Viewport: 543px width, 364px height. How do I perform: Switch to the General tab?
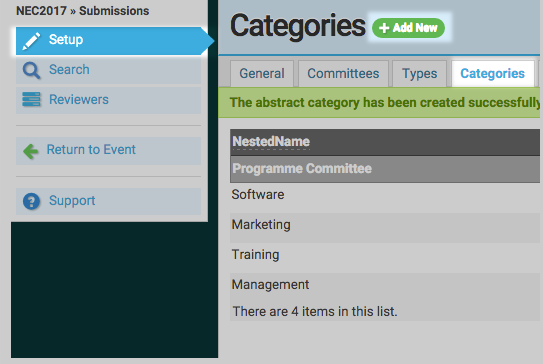click(x=262, y=74)
